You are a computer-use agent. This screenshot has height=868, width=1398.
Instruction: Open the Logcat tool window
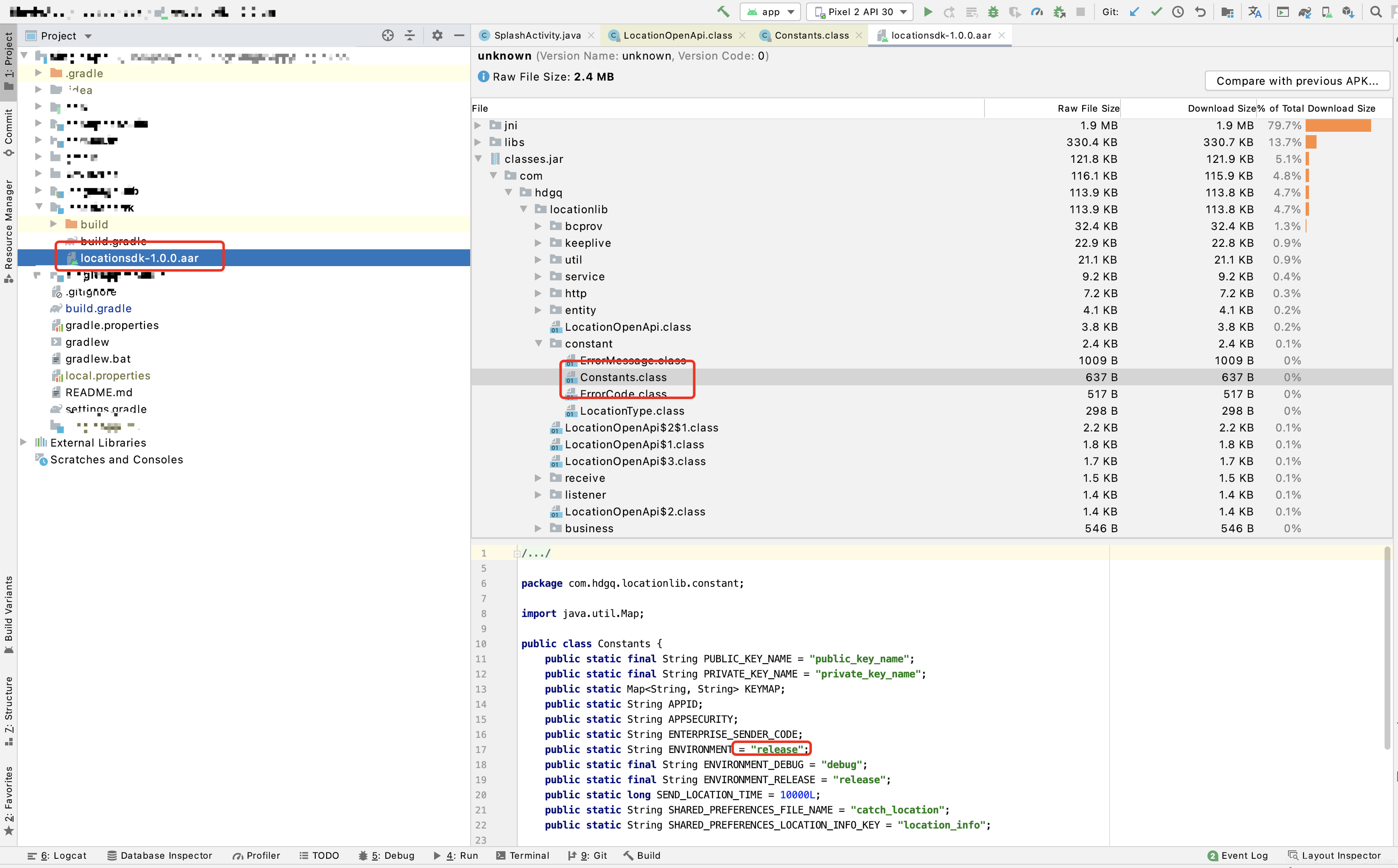tap(57, 855)
